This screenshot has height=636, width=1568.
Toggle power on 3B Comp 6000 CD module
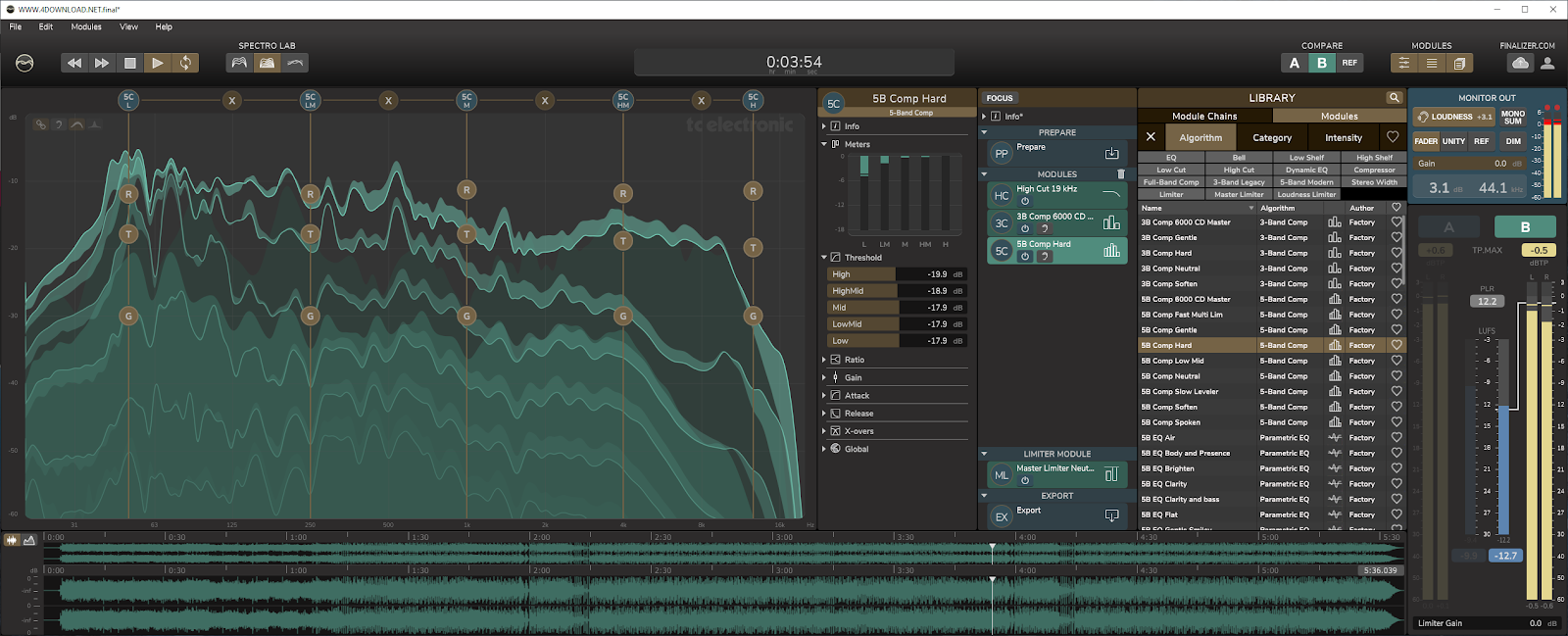(x=1025, y=228)
